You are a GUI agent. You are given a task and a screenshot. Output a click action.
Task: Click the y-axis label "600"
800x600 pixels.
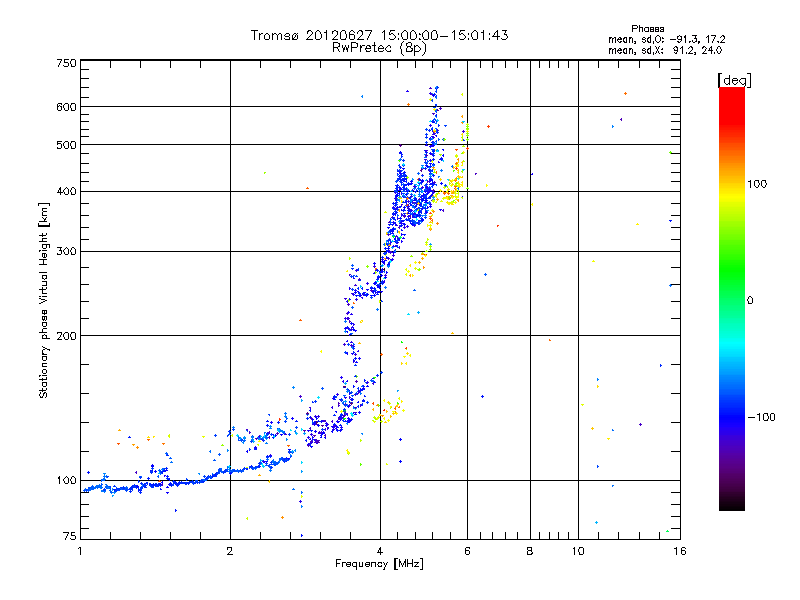(x=66, y=107)
